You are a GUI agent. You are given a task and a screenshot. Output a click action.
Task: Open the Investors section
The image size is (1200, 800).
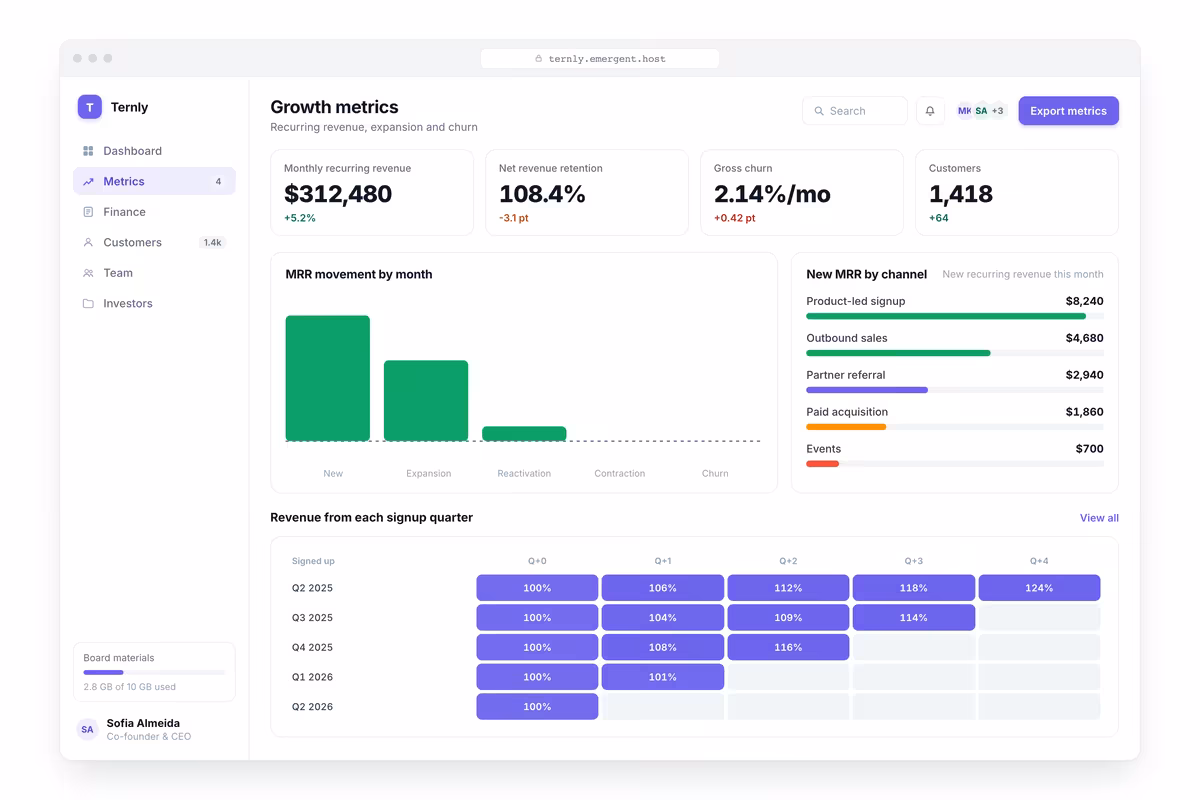pyautogui.click(x=154, y=303)
